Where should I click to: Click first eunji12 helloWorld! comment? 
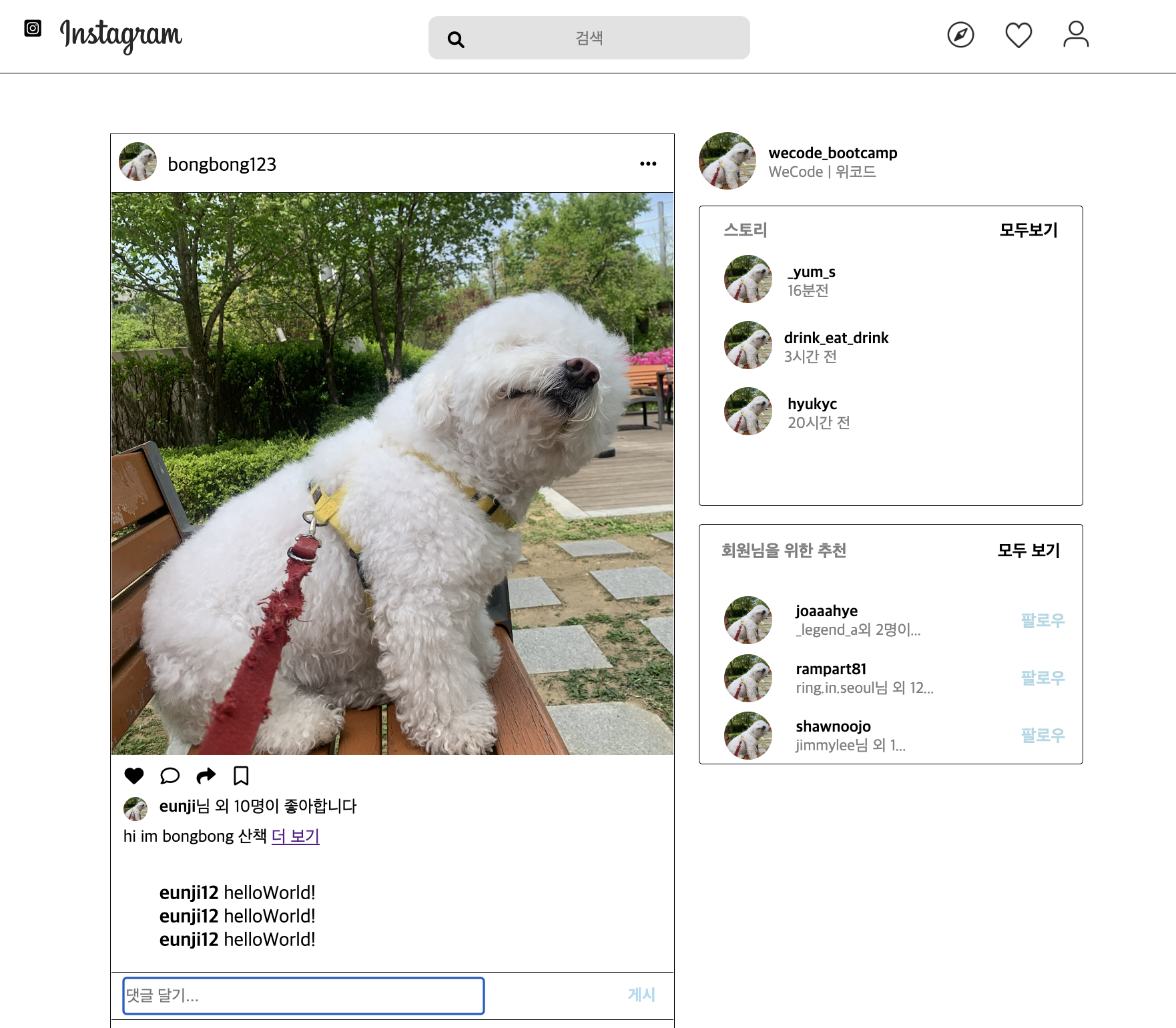(237, 892)
